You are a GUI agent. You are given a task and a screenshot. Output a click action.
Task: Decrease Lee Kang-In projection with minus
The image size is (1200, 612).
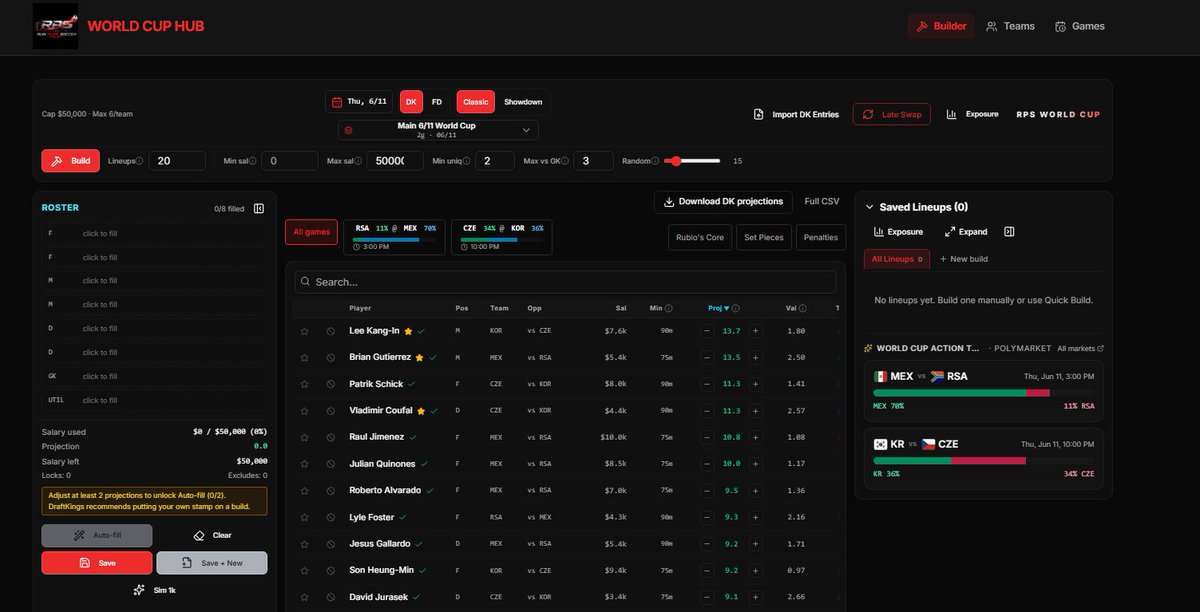(707, 331)
